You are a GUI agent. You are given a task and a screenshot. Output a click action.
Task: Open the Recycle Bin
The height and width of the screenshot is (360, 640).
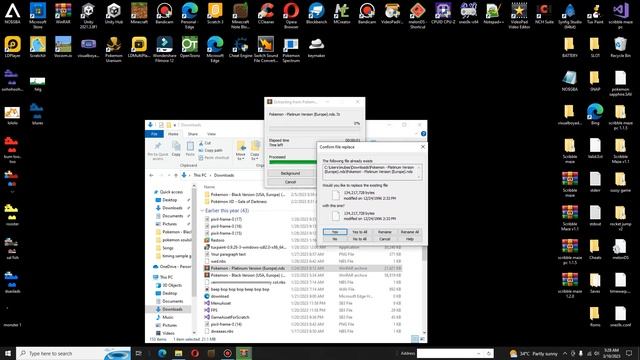[620, 47]
